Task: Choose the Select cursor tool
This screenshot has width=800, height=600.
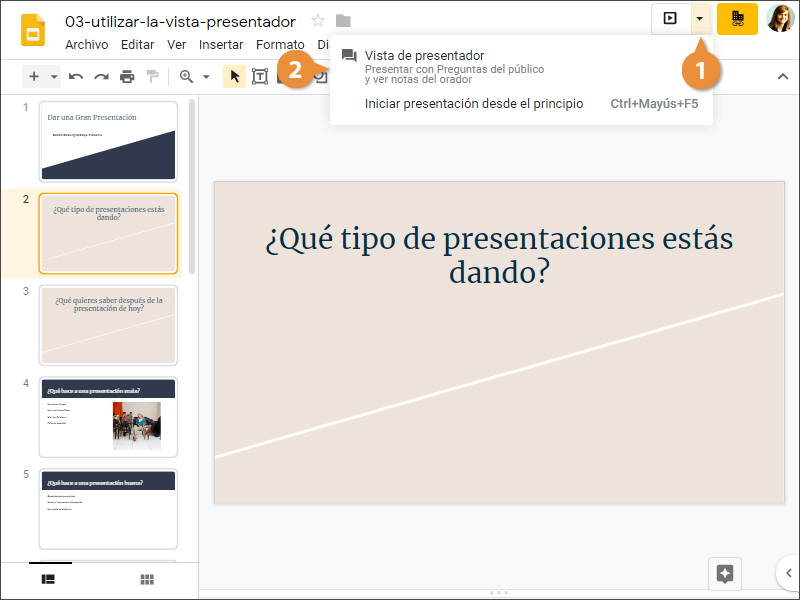Action: click(x=235, y=76)
